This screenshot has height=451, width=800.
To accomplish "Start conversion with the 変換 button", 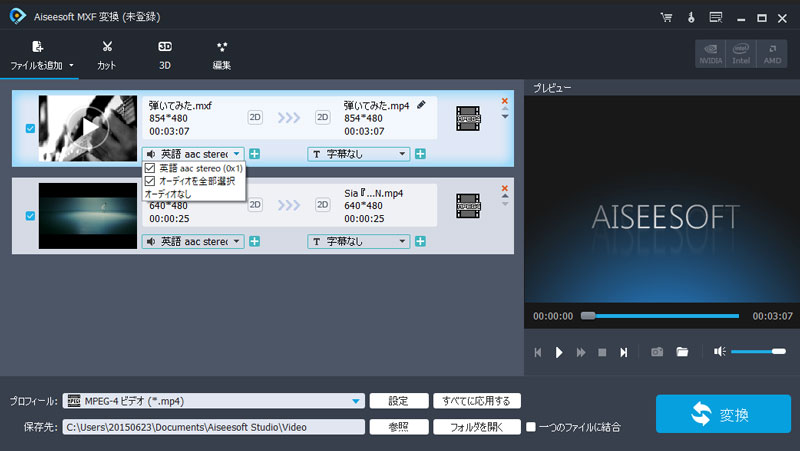I will coord(723,414).
